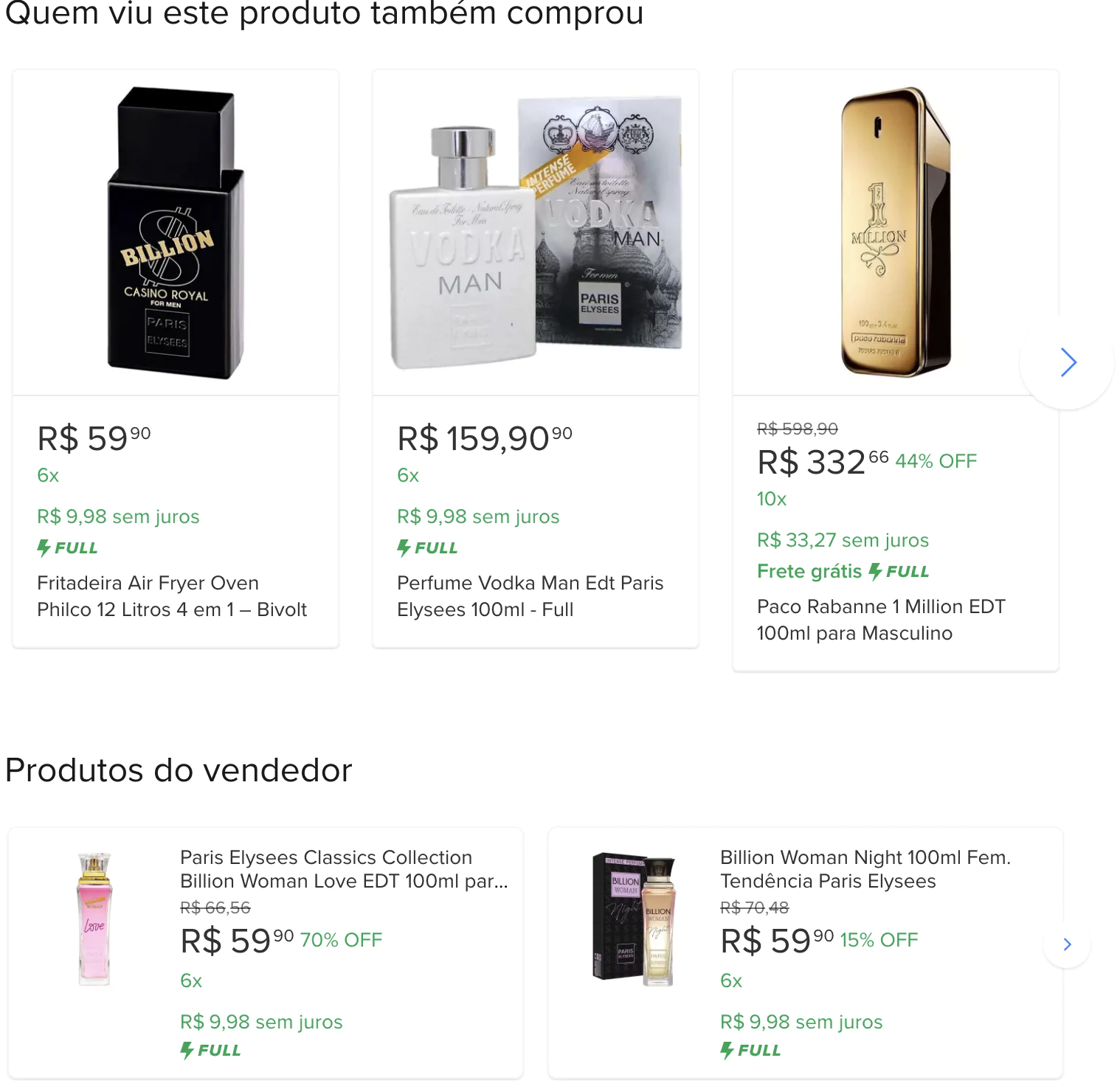The height and width of the screenshot is (1089, 1120).
Task: Show next products in the top carousel
Action: pos(1067,362)
